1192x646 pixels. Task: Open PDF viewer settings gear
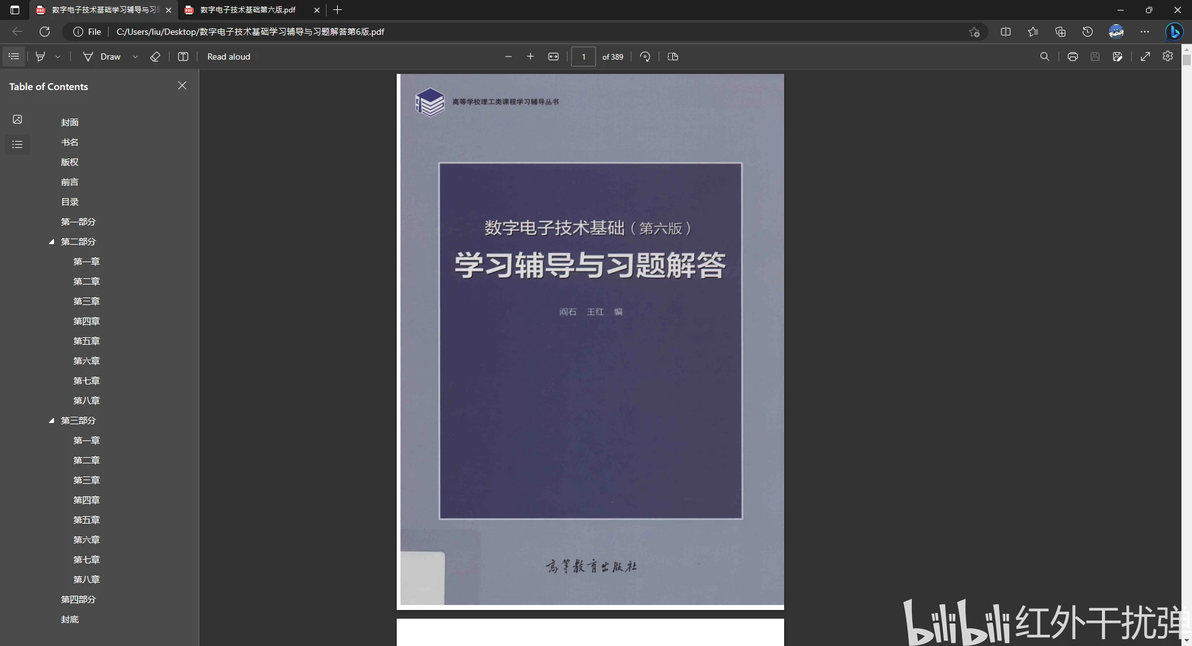(1168, 56)
